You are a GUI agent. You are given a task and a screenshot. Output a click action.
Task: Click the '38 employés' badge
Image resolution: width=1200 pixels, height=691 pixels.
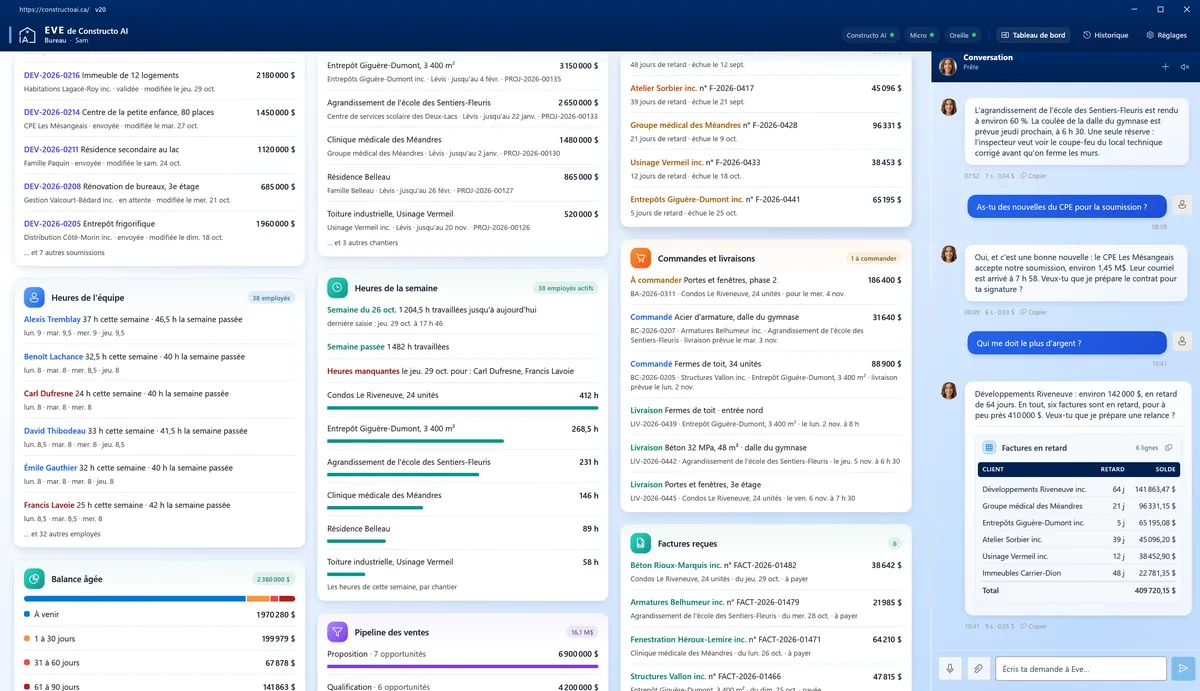tap(270, 298)
